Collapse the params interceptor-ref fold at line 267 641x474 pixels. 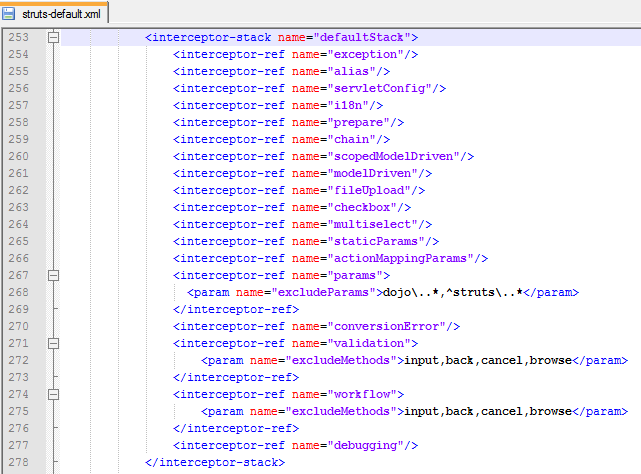pos(54,275)
